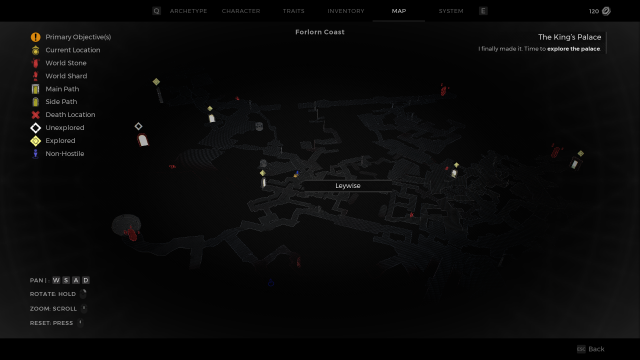Click the World Shard legend label
The height and width of the screenshot is (360, 640).
click(66, 76)
